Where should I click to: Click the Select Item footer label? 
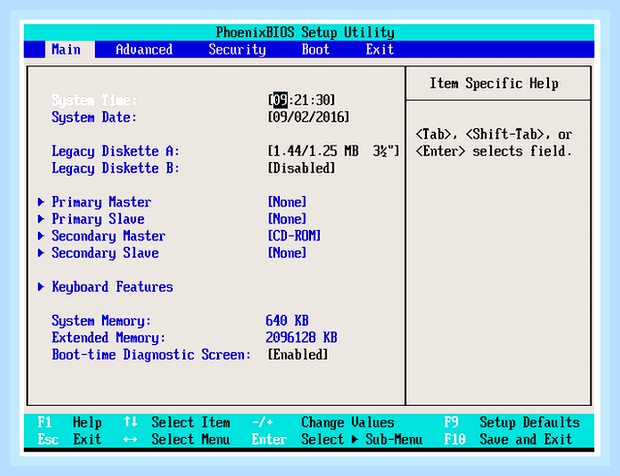191,423
